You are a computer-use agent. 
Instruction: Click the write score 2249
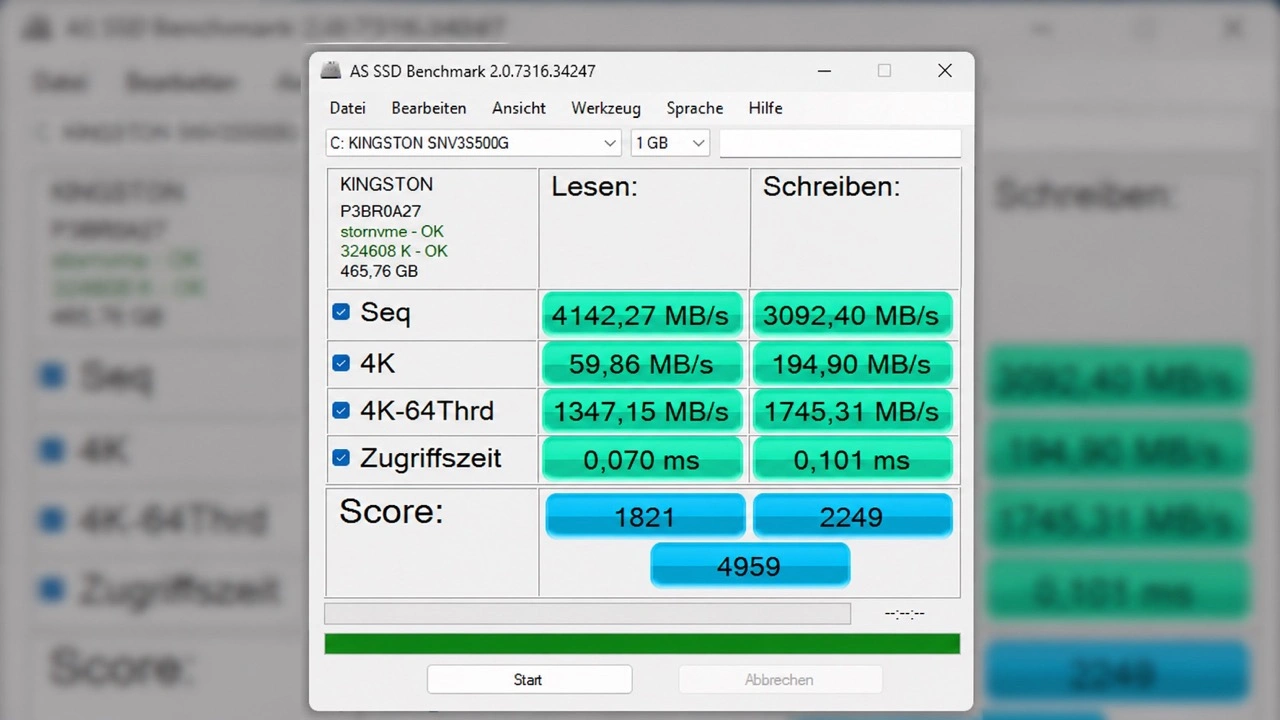852,516
